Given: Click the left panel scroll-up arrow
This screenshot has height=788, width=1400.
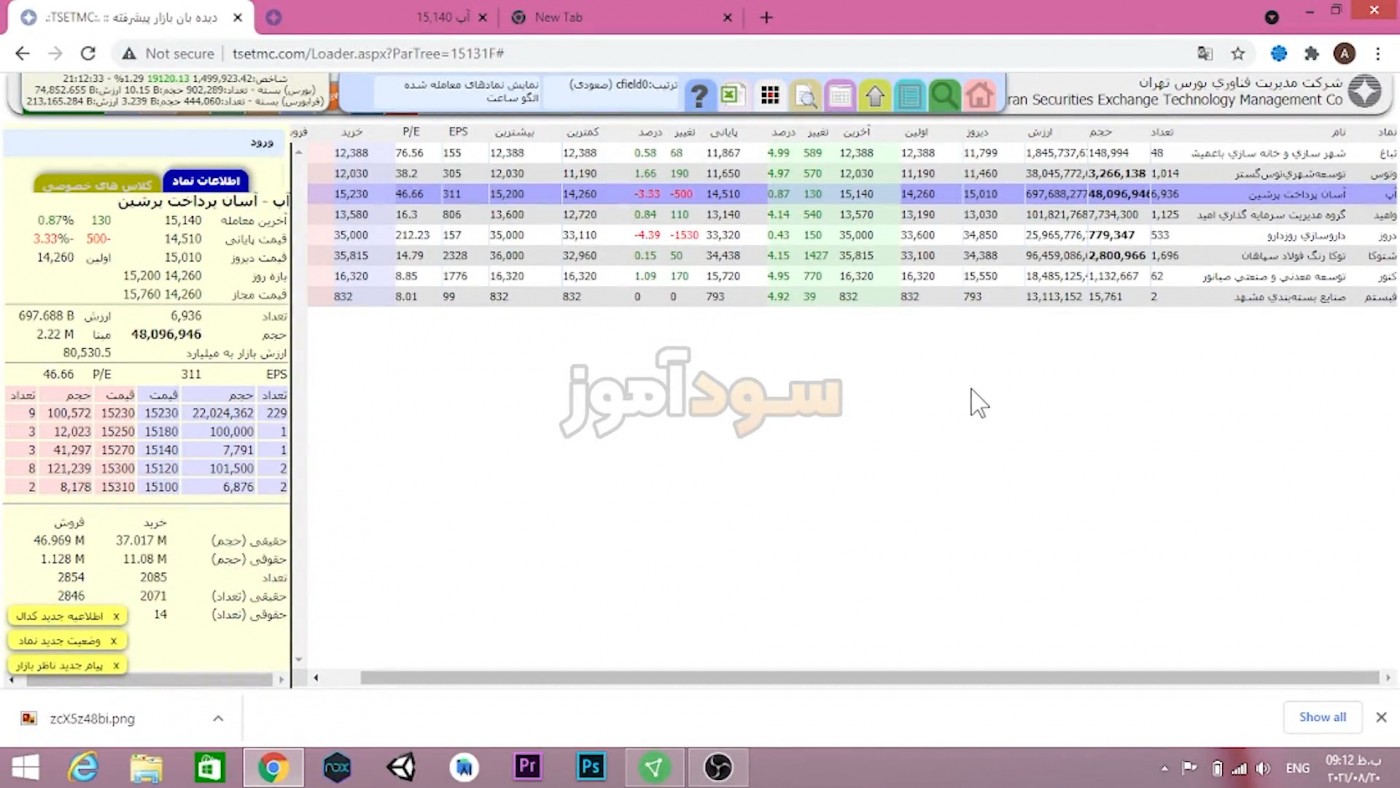Looking at the screenshot, I should click(298, 151).
